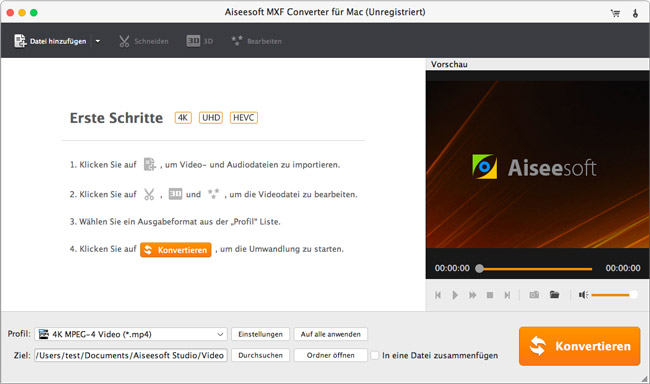
Task: Click the UHD badge
Action: click(211, 118)
